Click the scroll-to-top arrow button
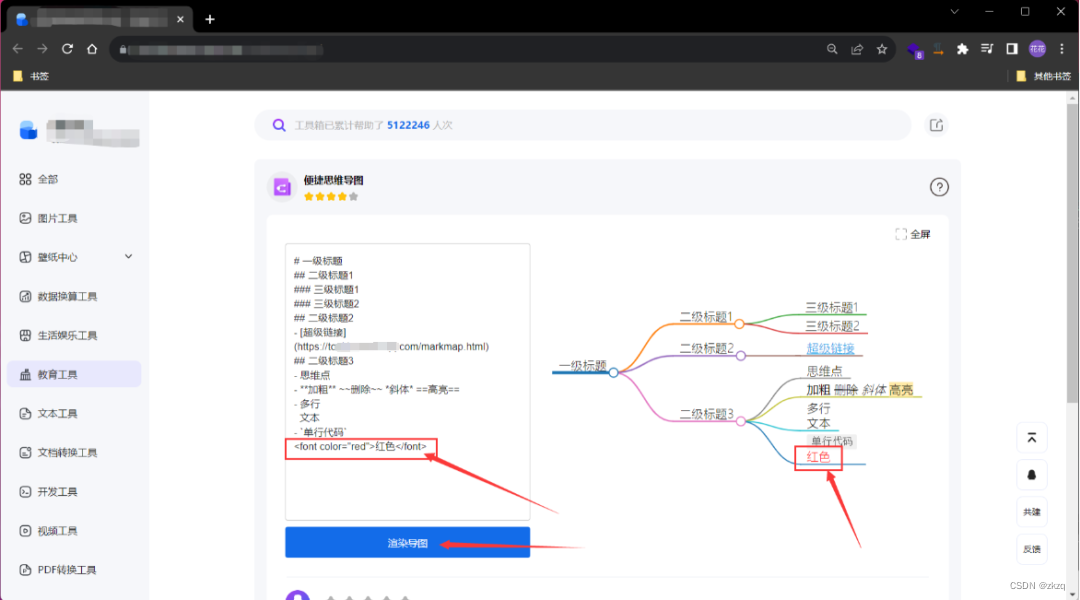Screen dimensions: 1080x600 (x=1031, y=438)
